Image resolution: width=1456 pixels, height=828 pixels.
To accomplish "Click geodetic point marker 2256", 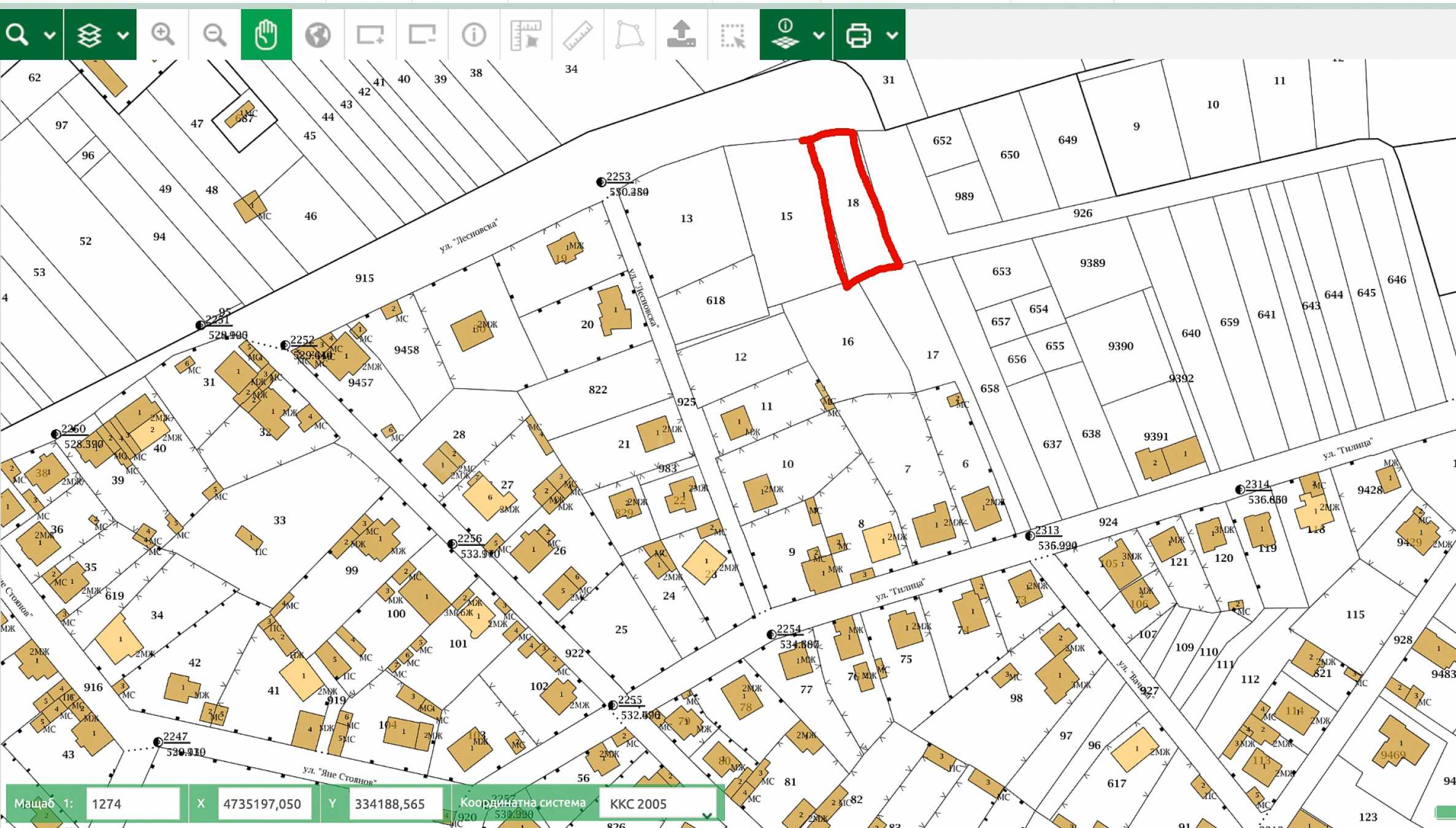I will pyautogui.click(x=452, y=544).
